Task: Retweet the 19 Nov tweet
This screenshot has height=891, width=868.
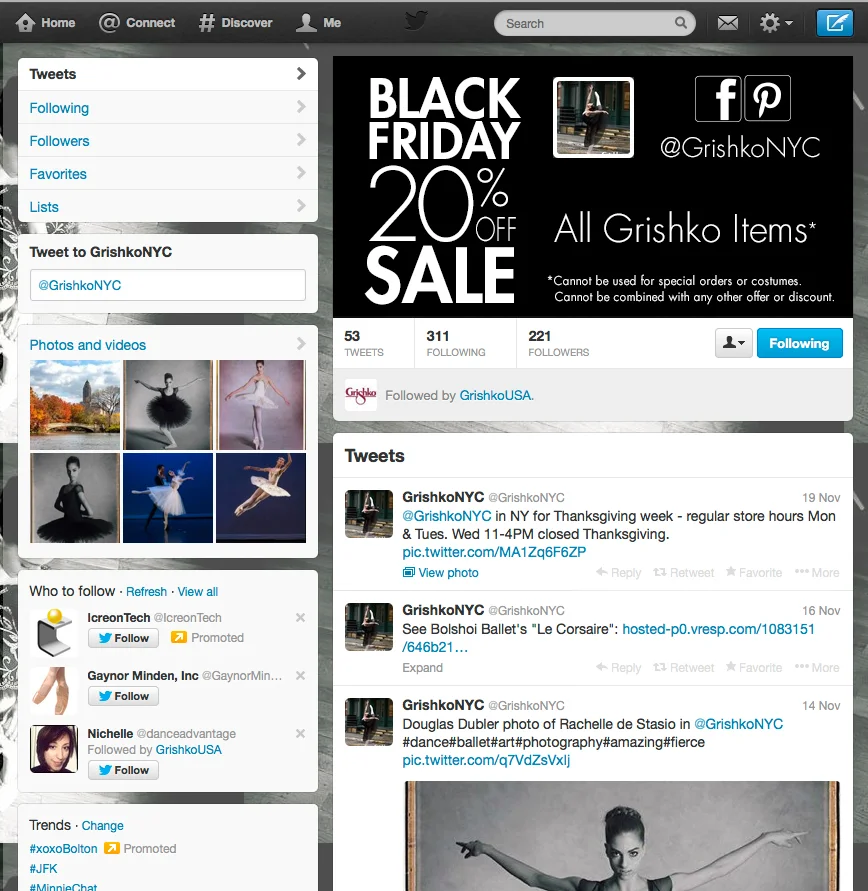Action: tap(683, 572)
